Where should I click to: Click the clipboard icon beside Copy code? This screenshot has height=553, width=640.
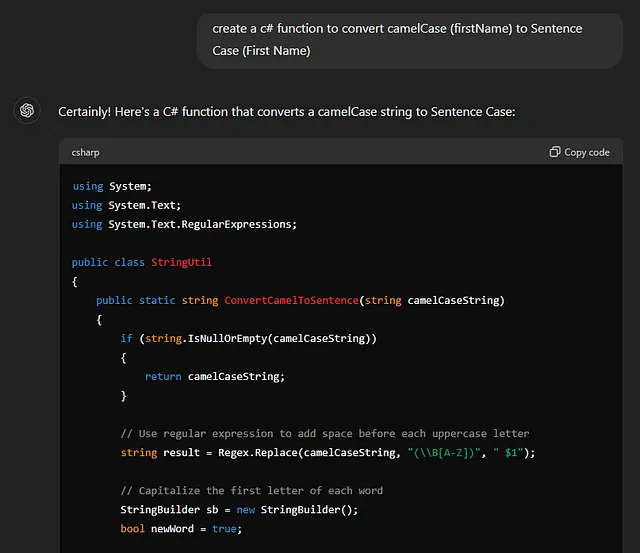pyautogui.click(x=555, y=152)
